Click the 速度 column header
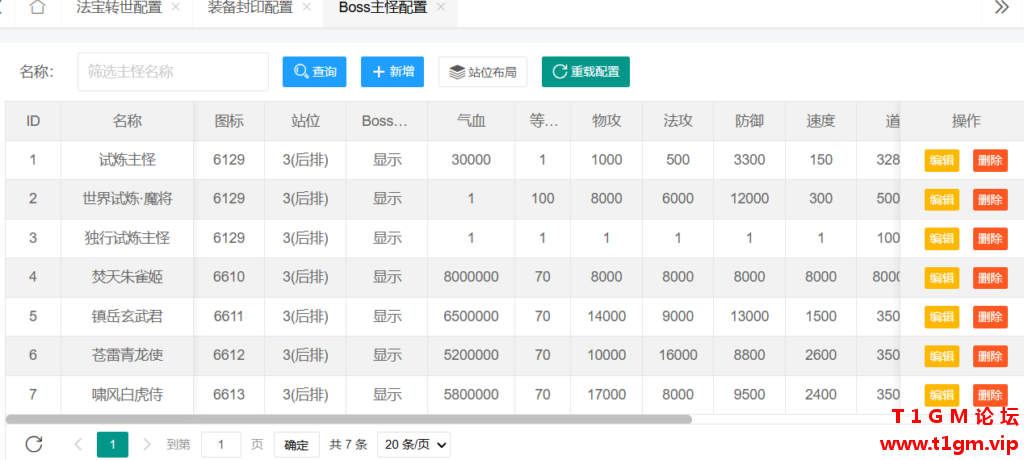Viewport: 1024px width, 460px height. coord(821,121)
